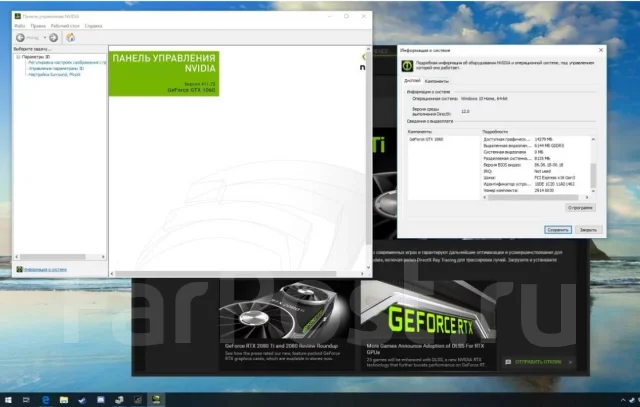The height and width of the screenshot is (407, 640).
Task: Click the system information icon beside the link
Action: 19,269
